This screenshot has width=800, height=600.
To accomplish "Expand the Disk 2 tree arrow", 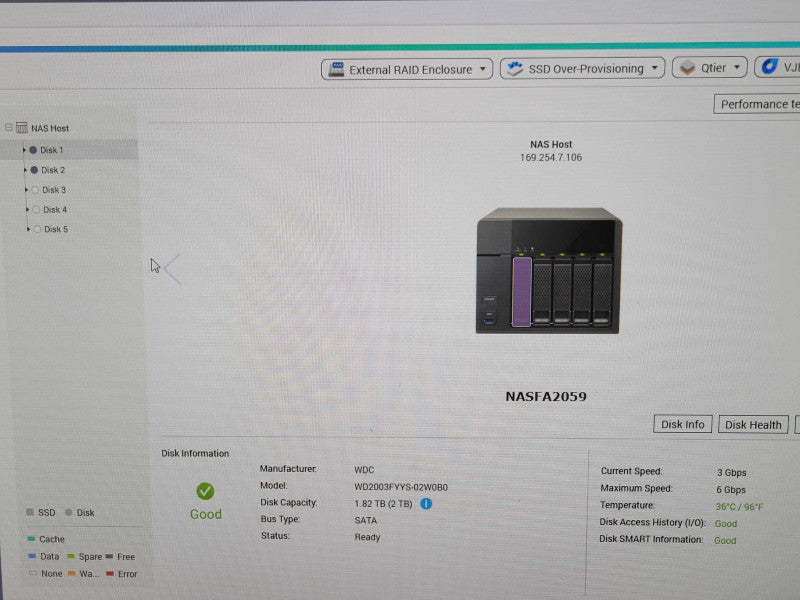I will pyautogui.click(x=25, y=170).
